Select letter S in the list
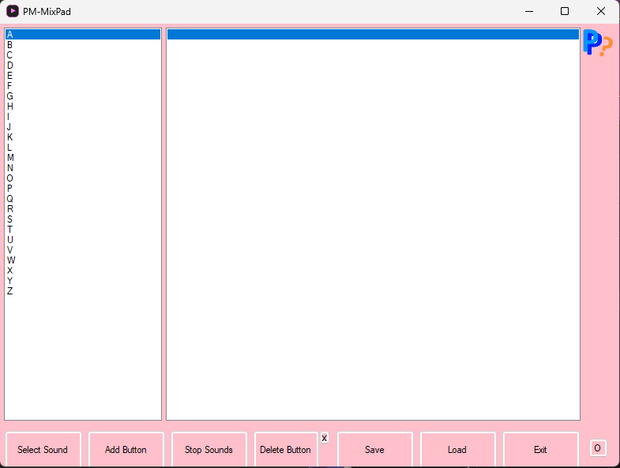The image size is (620, 468). pyautogui.click(x=83, y=219)
